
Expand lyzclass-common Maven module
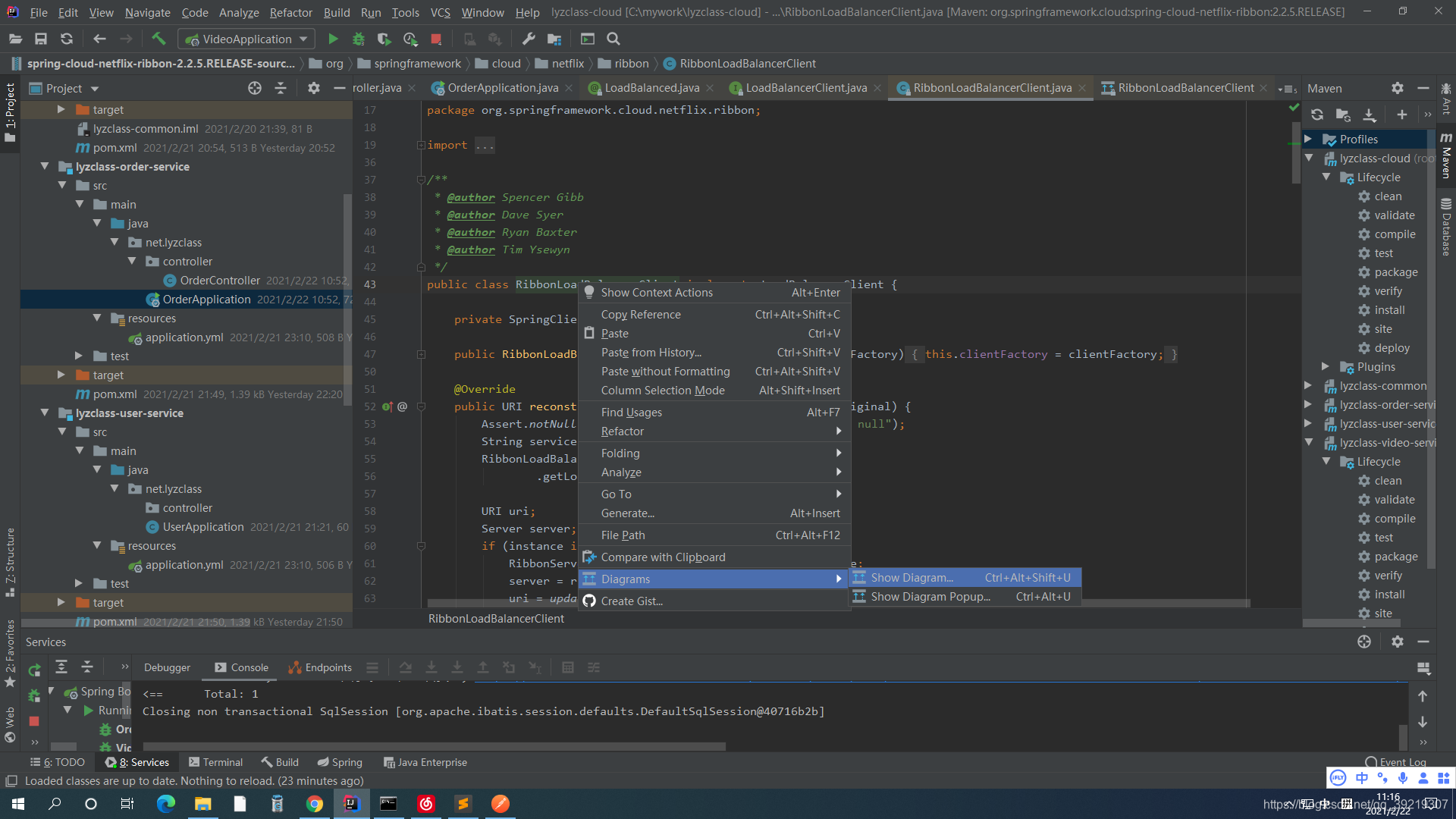click(1308, 386)
